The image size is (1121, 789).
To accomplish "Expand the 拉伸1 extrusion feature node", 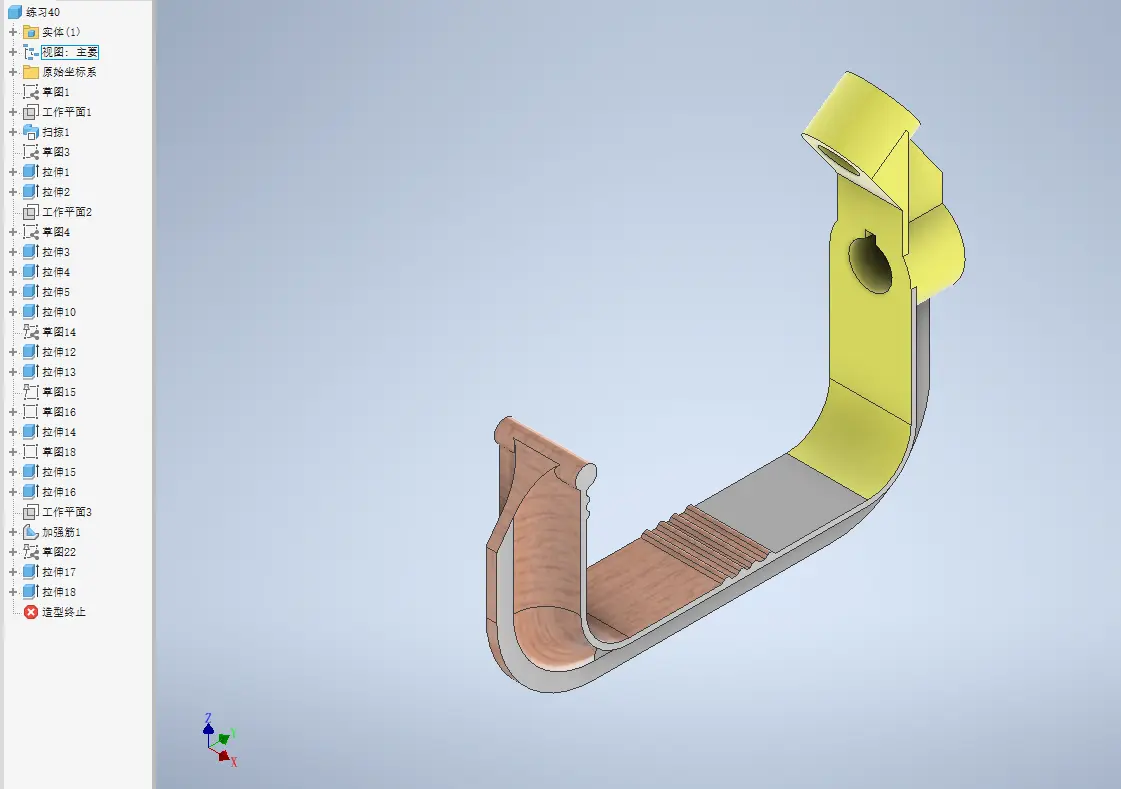I will pyautogui.click(x=13, y=172).
